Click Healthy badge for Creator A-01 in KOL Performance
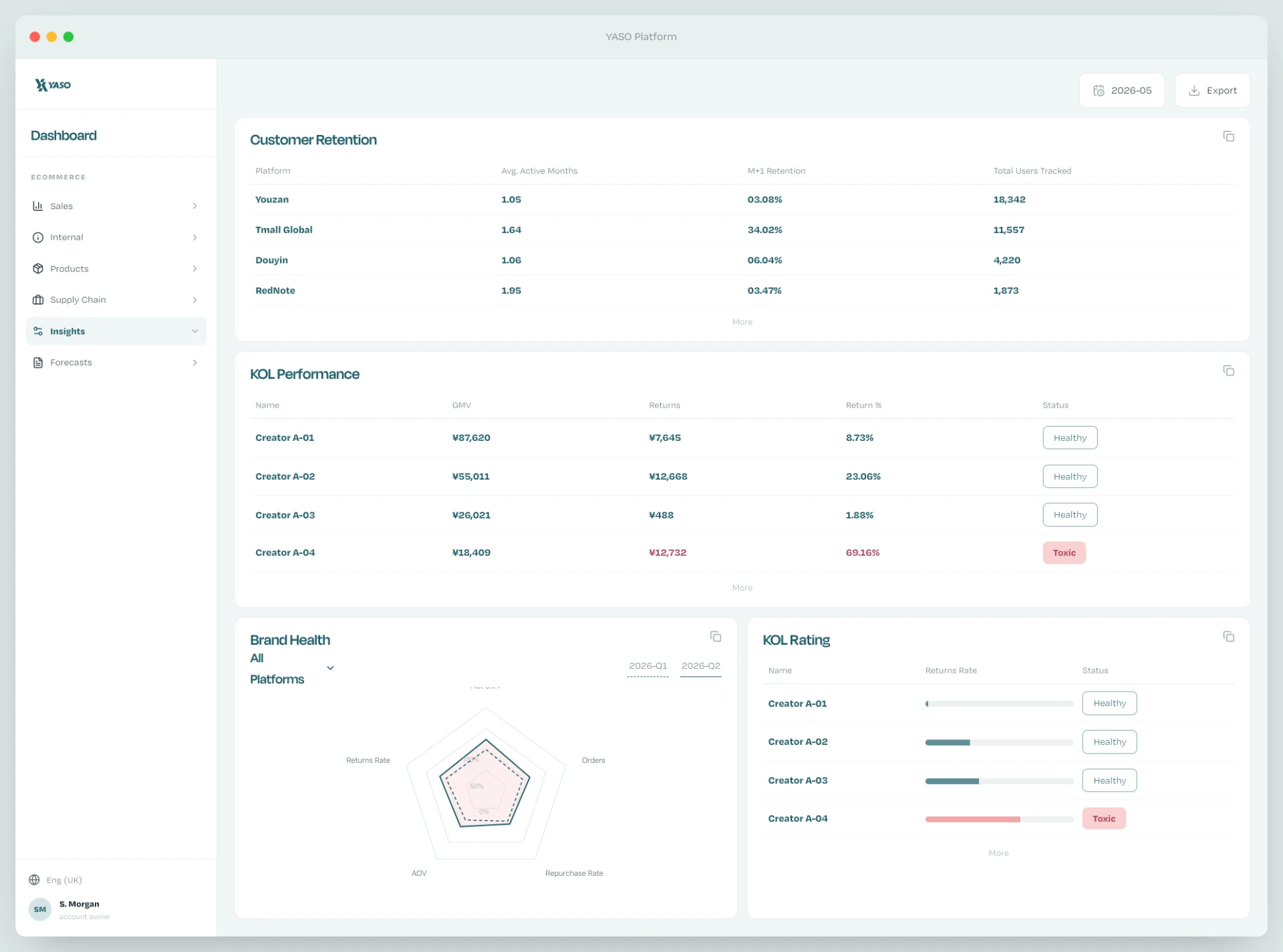Image resolution: width=1283 pixels, height=952 pixels. [1070, 438]
